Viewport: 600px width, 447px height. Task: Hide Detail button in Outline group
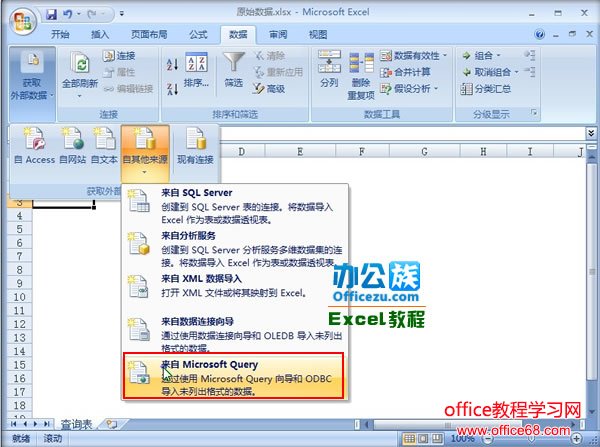pos(530,71)
